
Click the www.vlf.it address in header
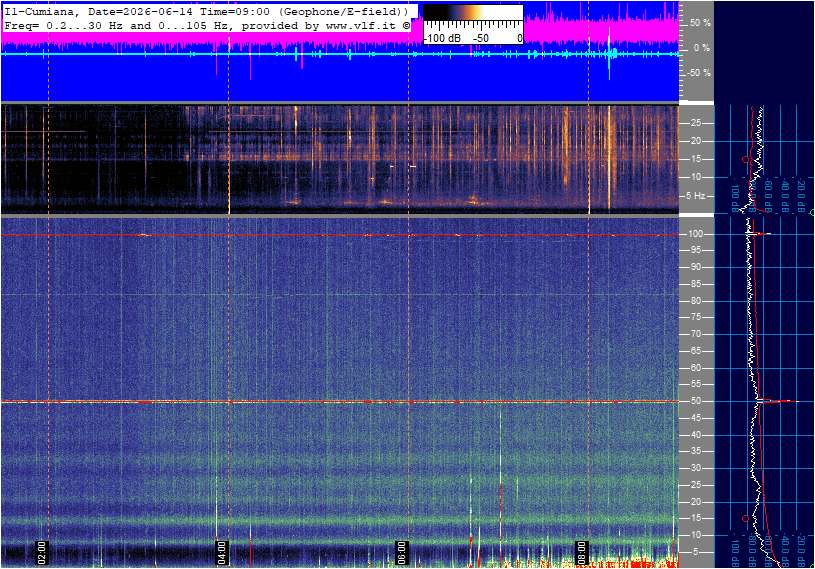[361, 25]
